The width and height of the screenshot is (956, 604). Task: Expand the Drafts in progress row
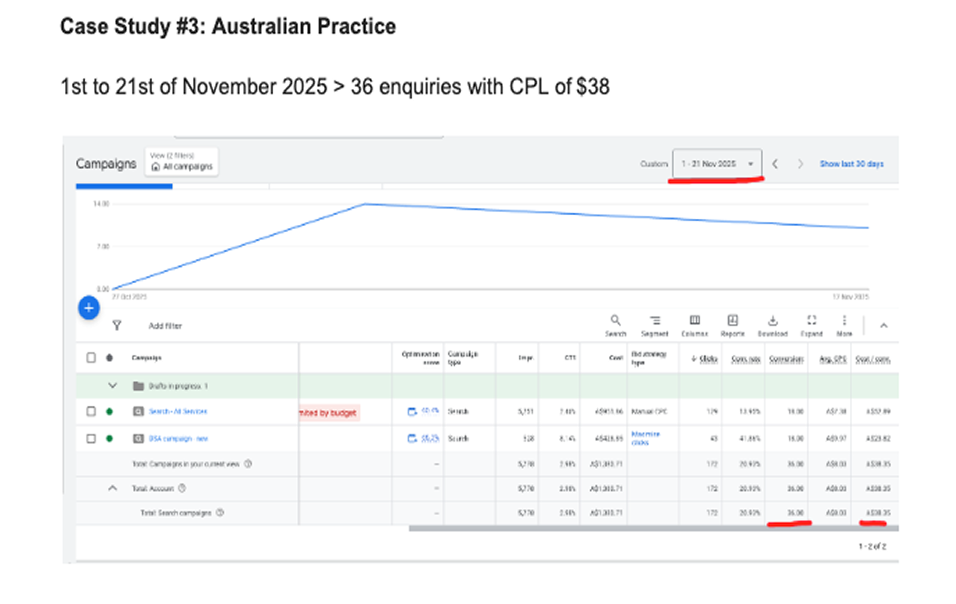pos(112,386)
